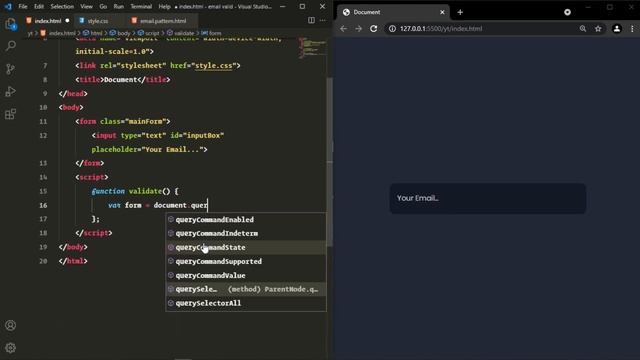
Task: Split the editor to the right
Action: point(311,20)
